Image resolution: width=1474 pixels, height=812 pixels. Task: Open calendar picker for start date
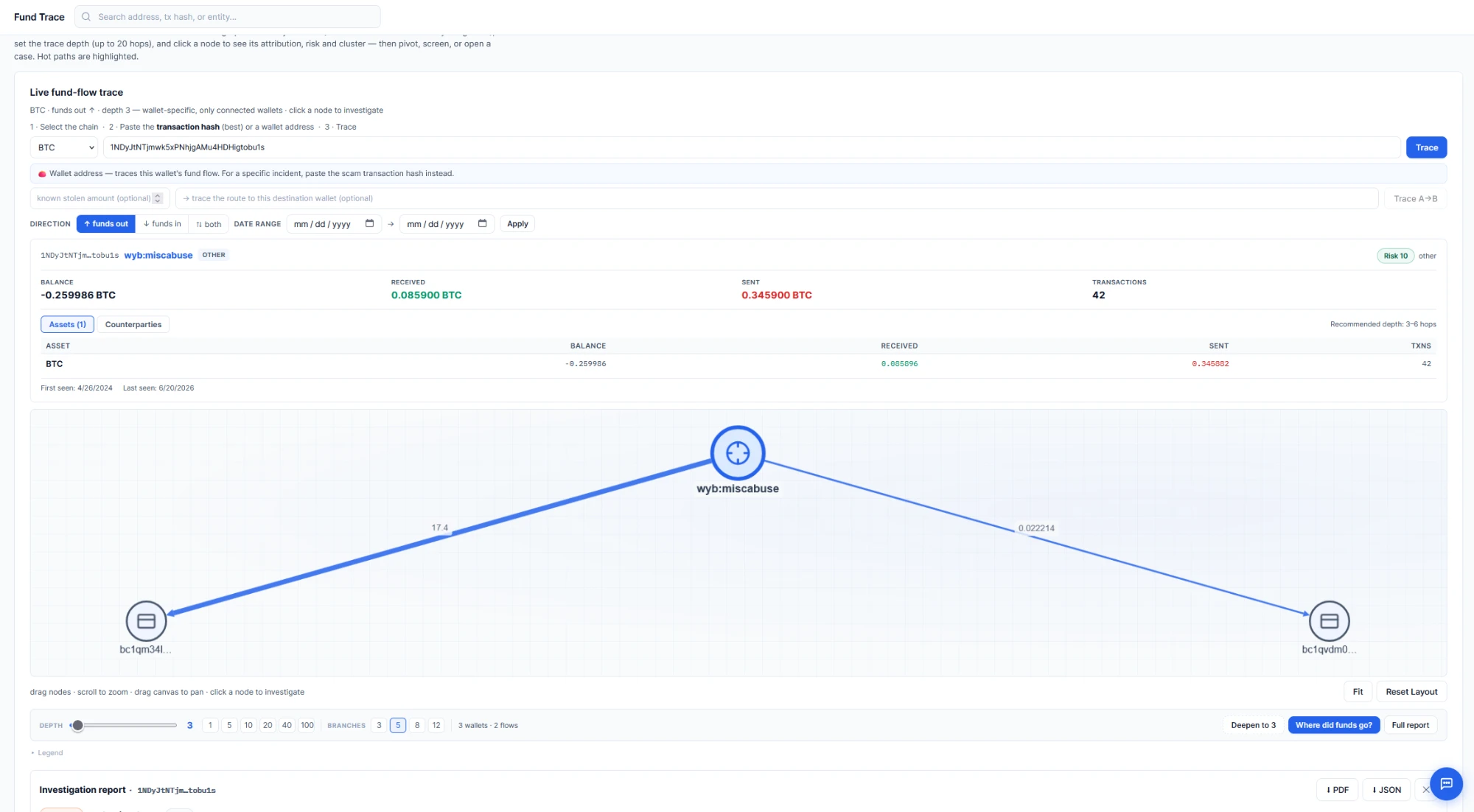[x=369, y=223]
